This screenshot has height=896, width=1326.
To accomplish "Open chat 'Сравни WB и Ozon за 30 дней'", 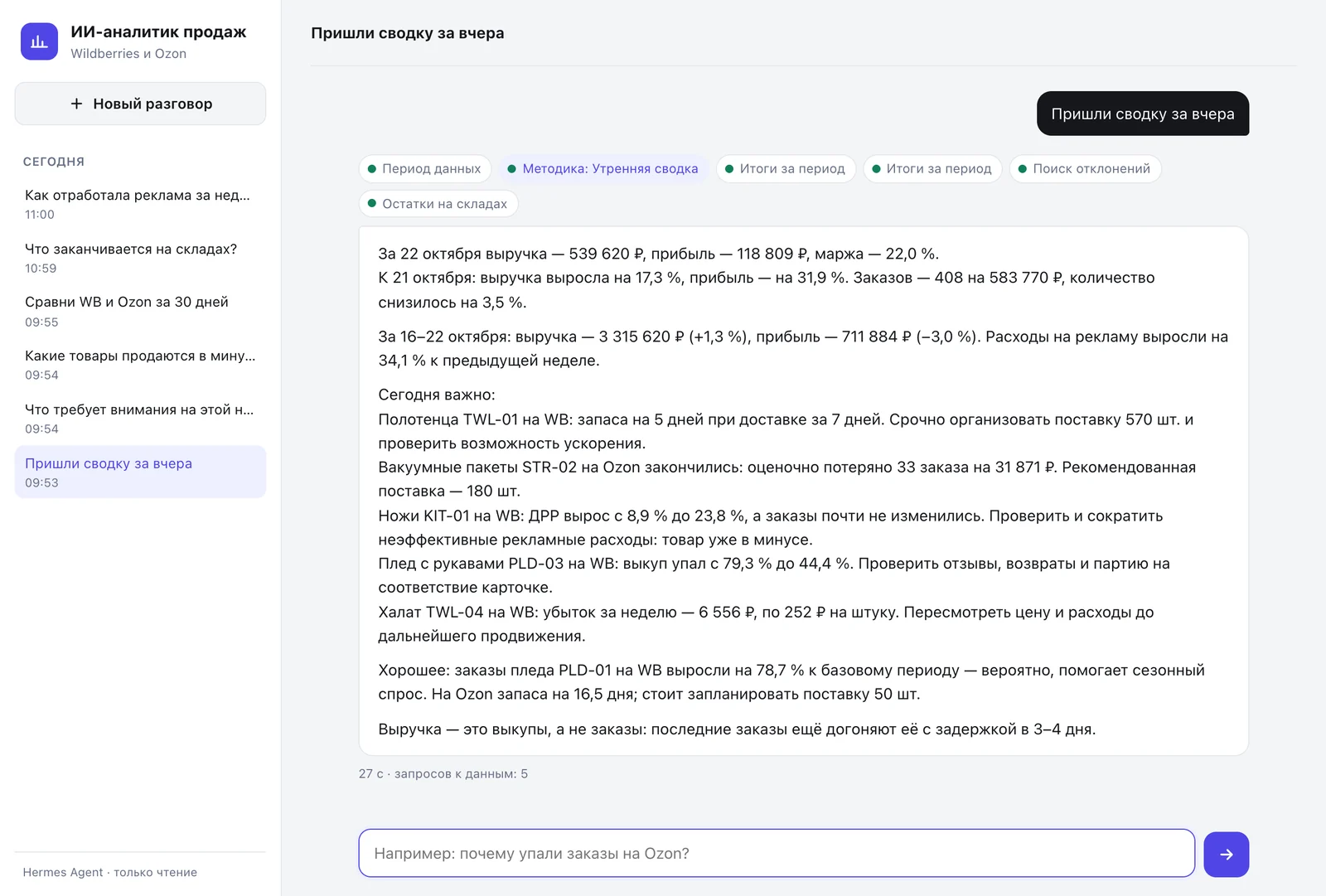I will [140, 312].
